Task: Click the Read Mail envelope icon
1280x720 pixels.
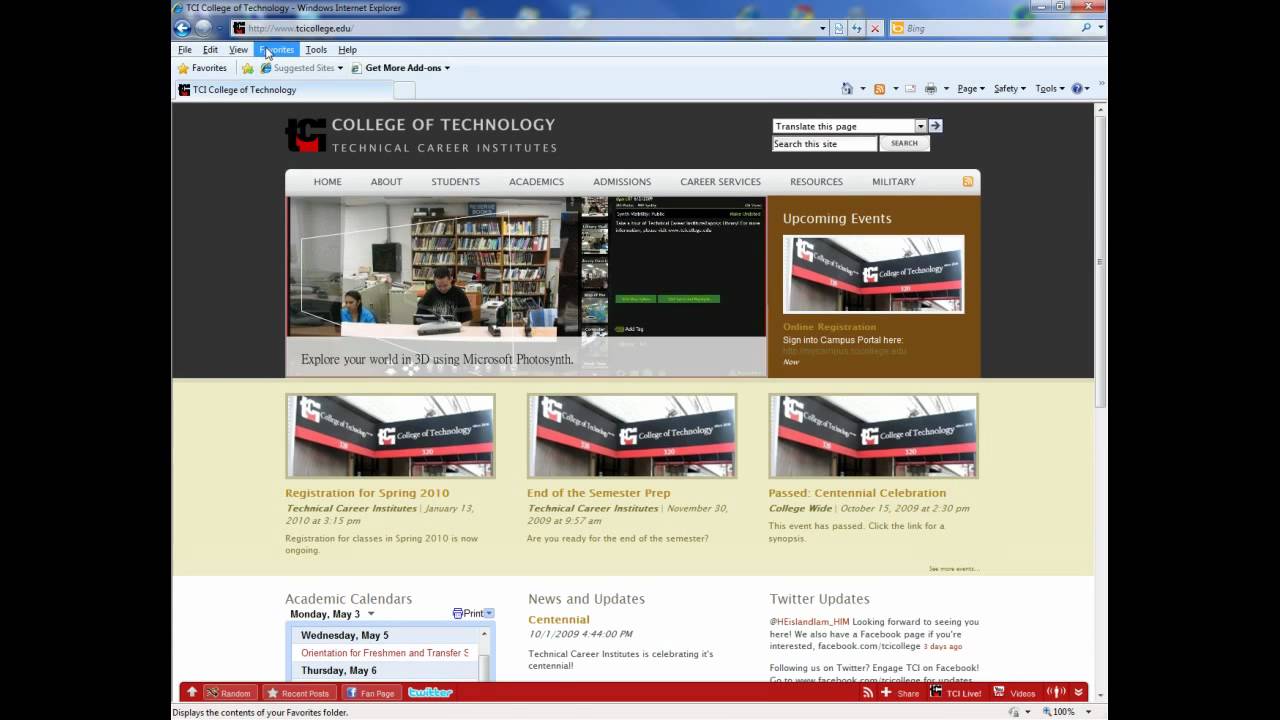Action: click(x=910, y=89)
